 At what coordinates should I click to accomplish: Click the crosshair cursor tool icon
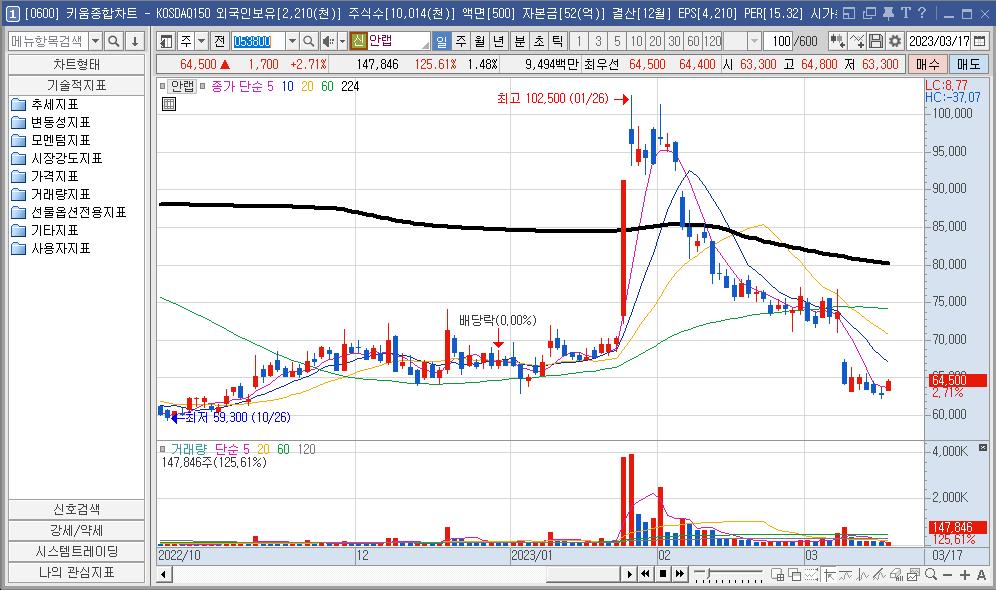pyautogui.click(x=830, y=575)
